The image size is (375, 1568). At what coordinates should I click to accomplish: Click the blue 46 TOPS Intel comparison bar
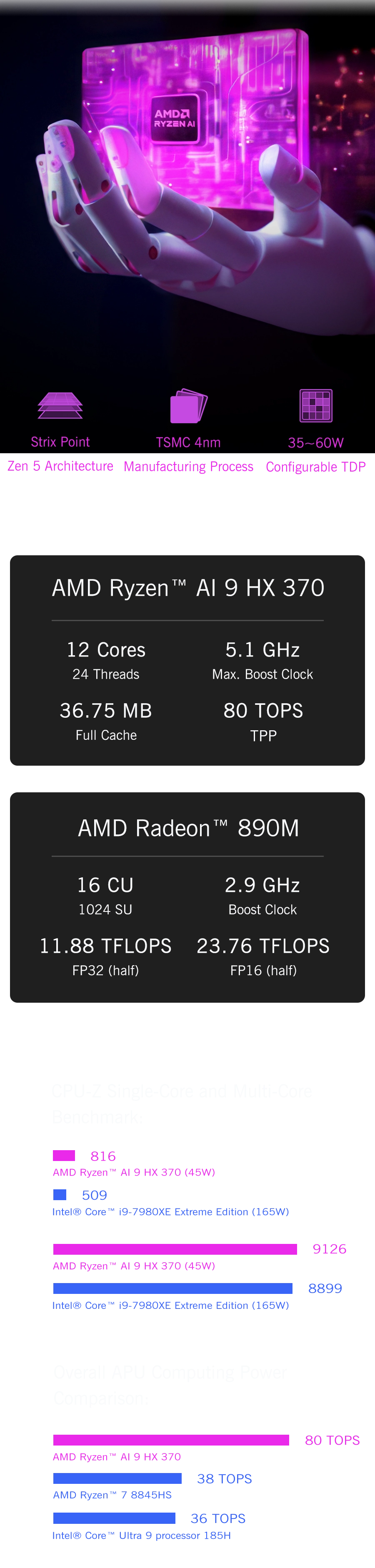[115, 1518]
